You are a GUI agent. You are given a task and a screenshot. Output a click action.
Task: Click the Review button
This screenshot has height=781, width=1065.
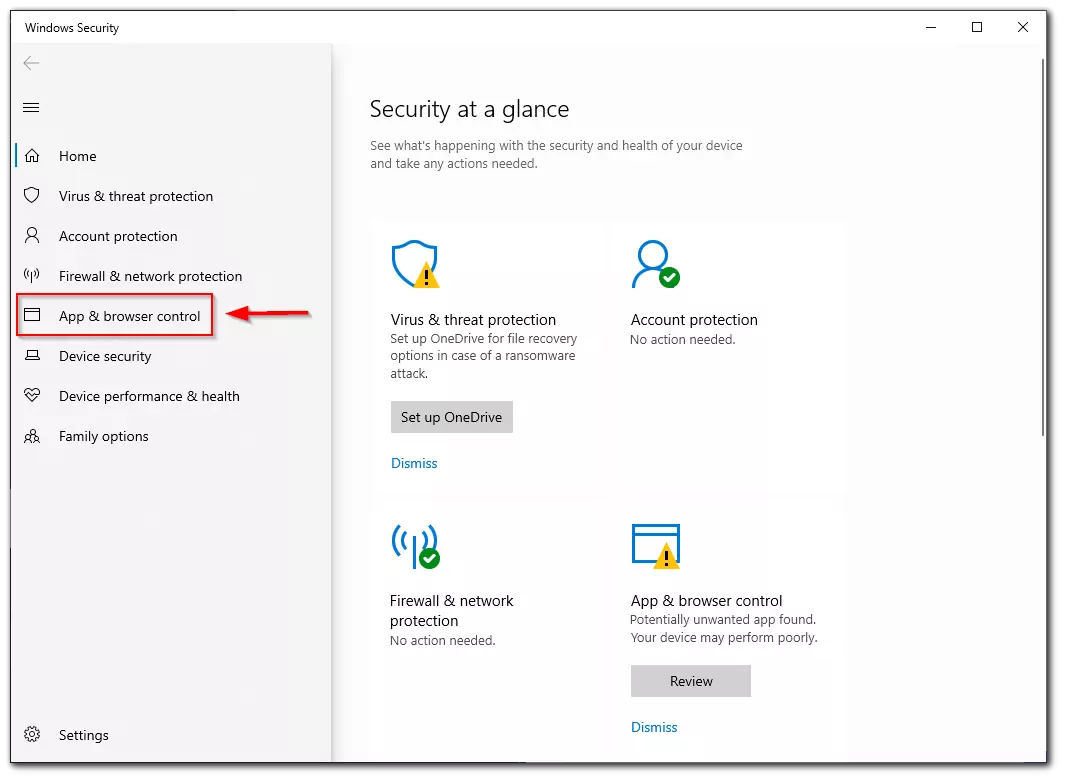point(691,680)
